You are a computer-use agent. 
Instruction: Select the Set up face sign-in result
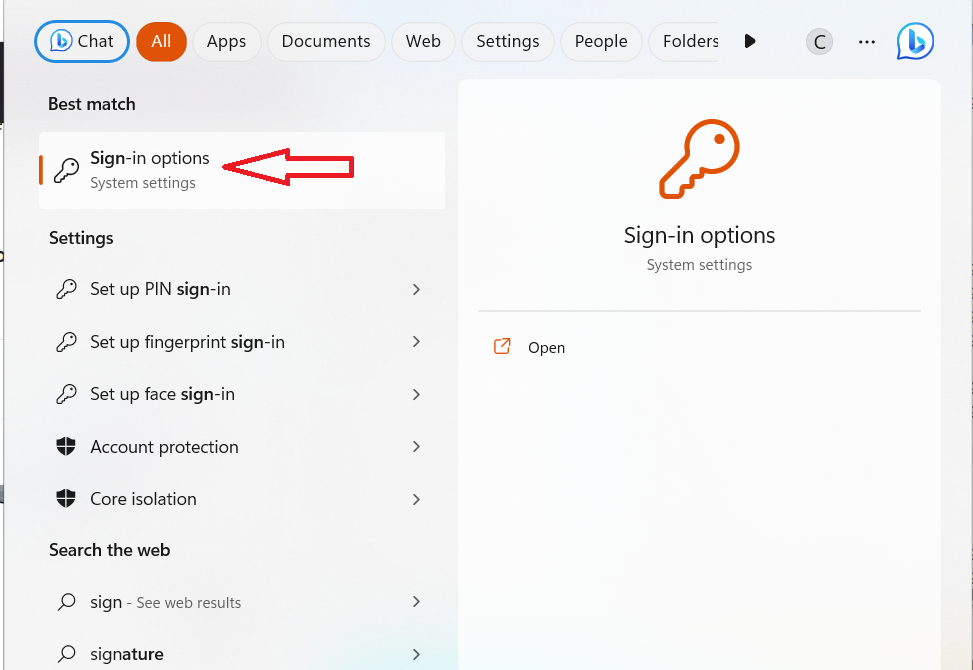click(162, 394)
